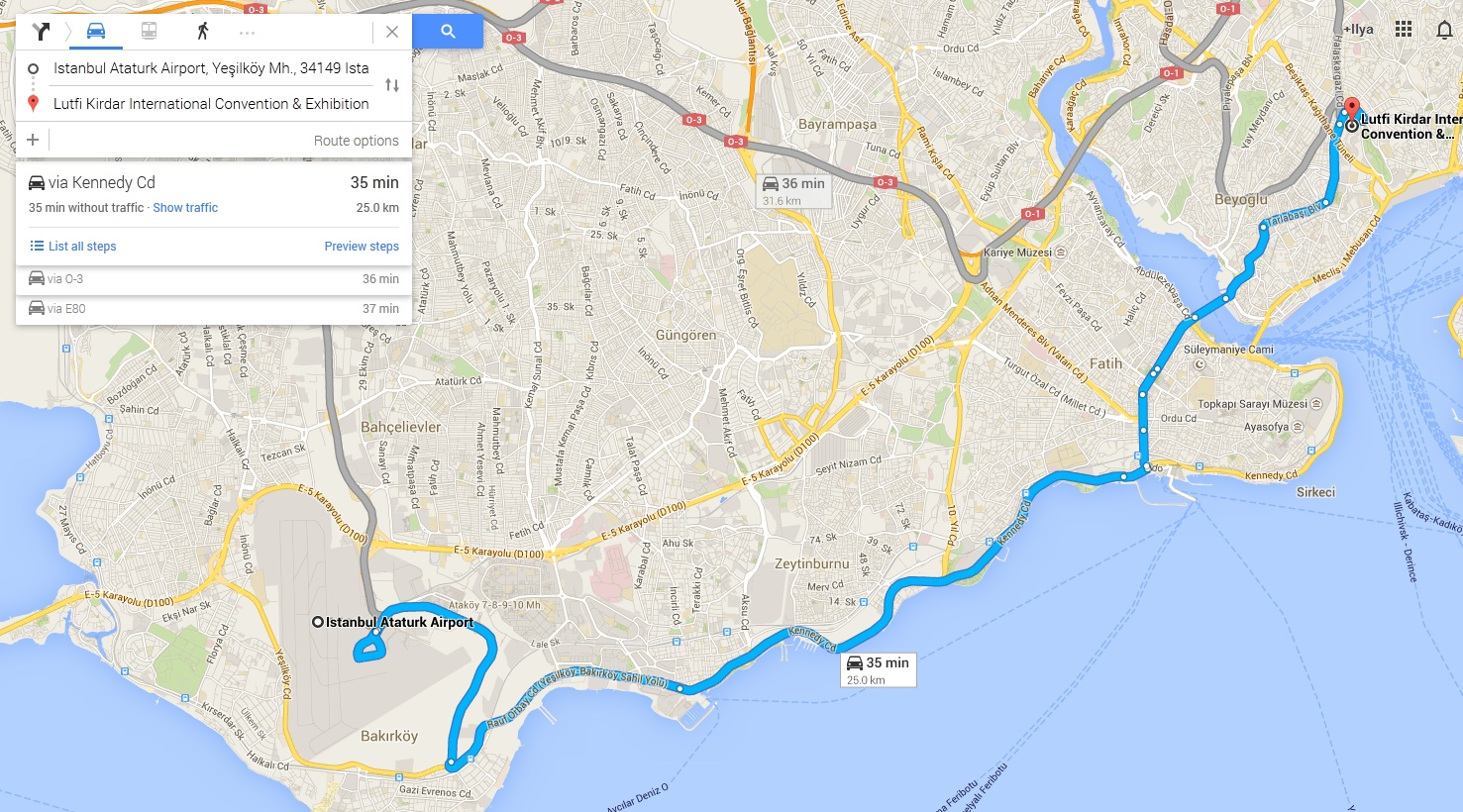Select the alternate route via O-3
The width and height of the screenshot is (1463, 812).
(214, 279)
